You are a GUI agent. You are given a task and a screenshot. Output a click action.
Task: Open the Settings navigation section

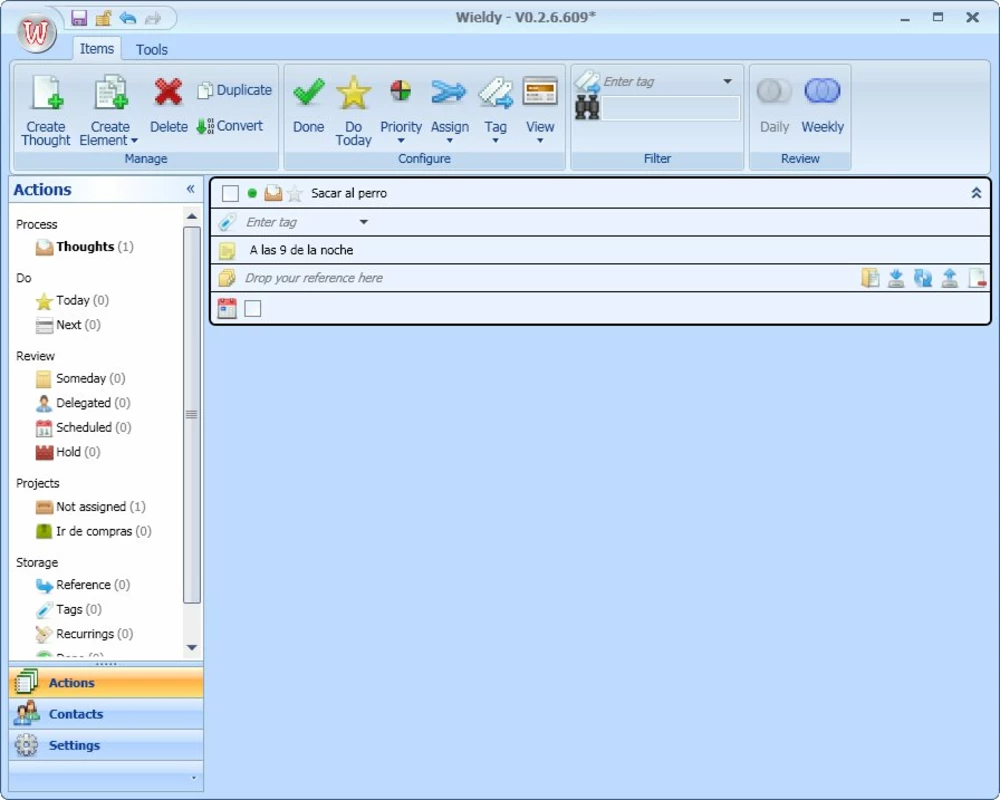[106, 745]
